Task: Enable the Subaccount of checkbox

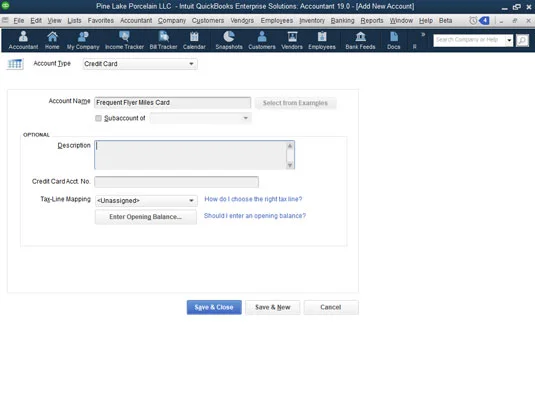Action: coord(98,118)
